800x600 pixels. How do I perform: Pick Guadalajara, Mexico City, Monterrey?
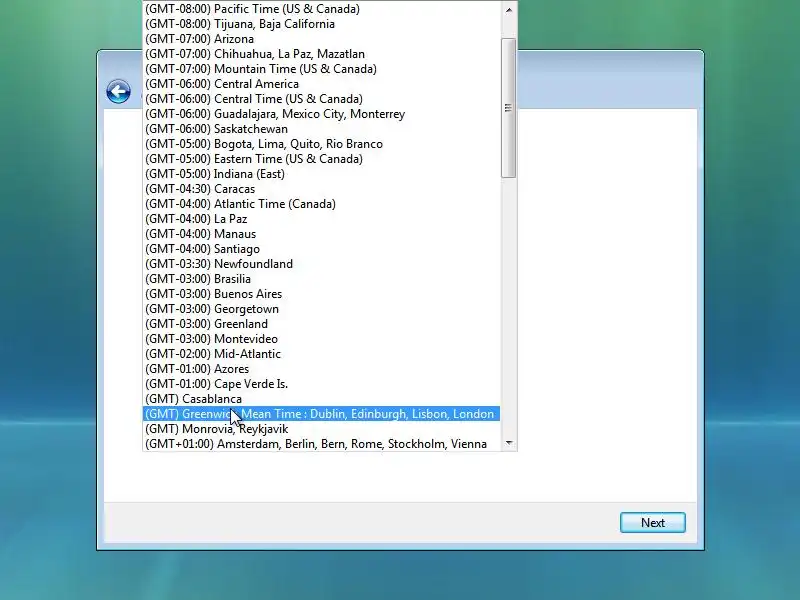click(321, 114)
